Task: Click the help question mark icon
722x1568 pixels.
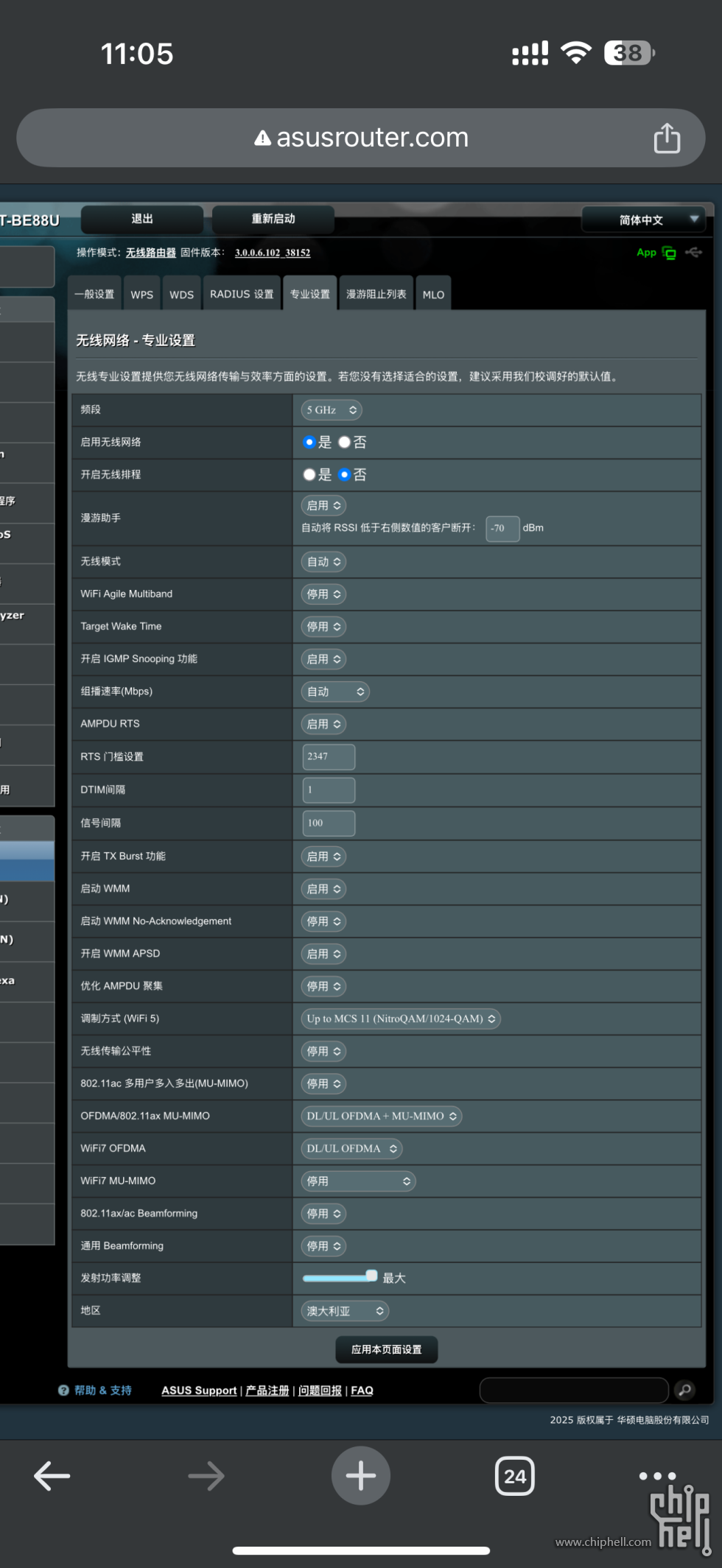Action: [x=63, y=1391]
